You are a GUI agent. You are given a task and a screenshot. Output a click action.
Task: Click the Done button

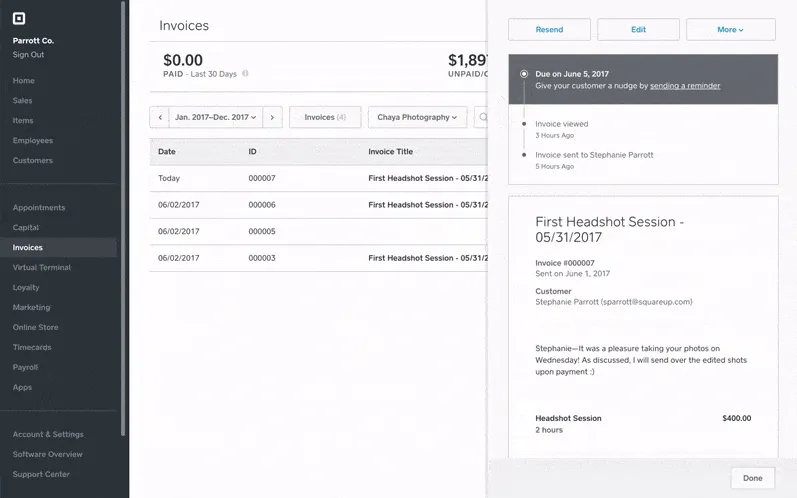click(753, 478)
